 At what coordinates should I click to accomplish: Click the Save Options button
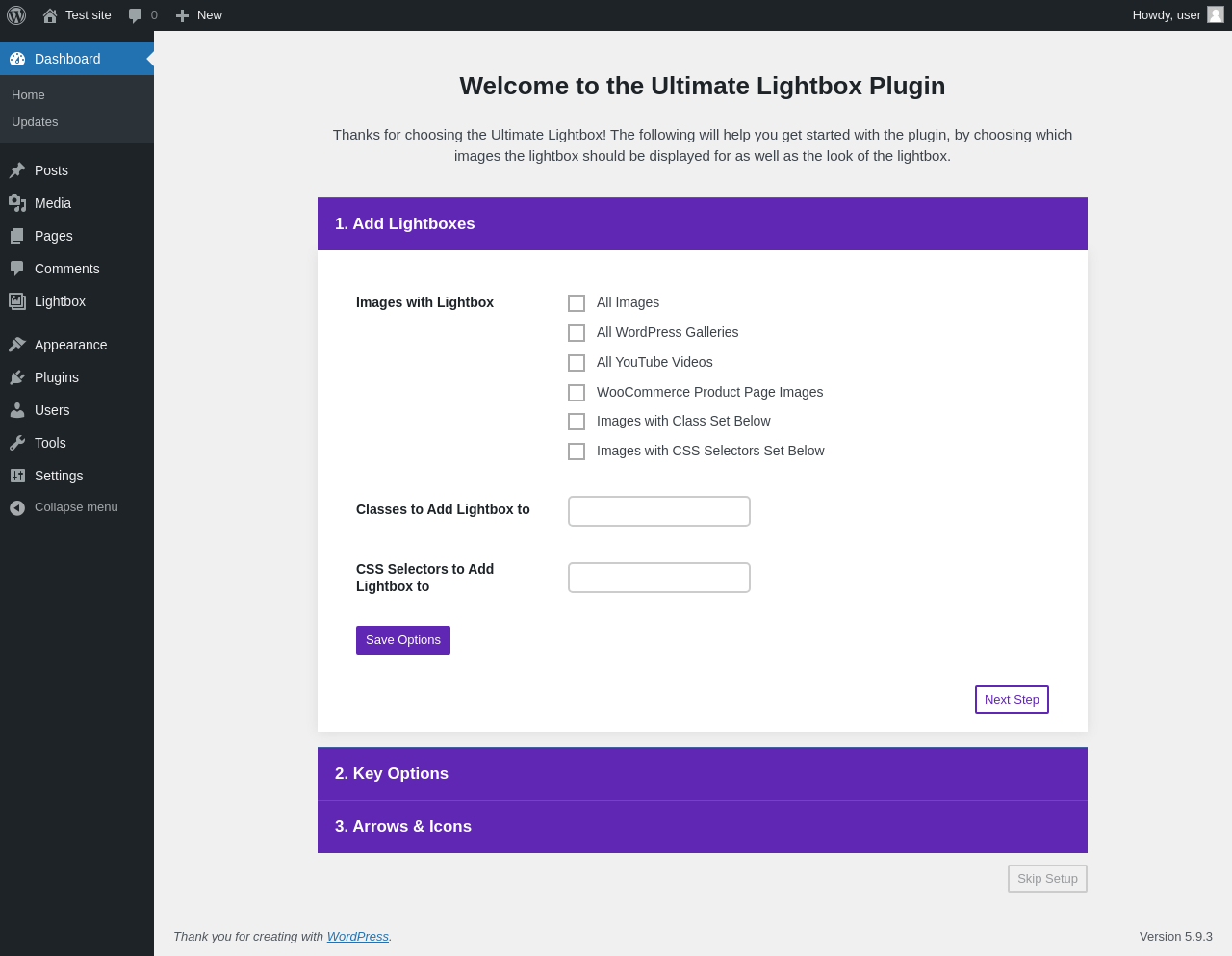403,640
